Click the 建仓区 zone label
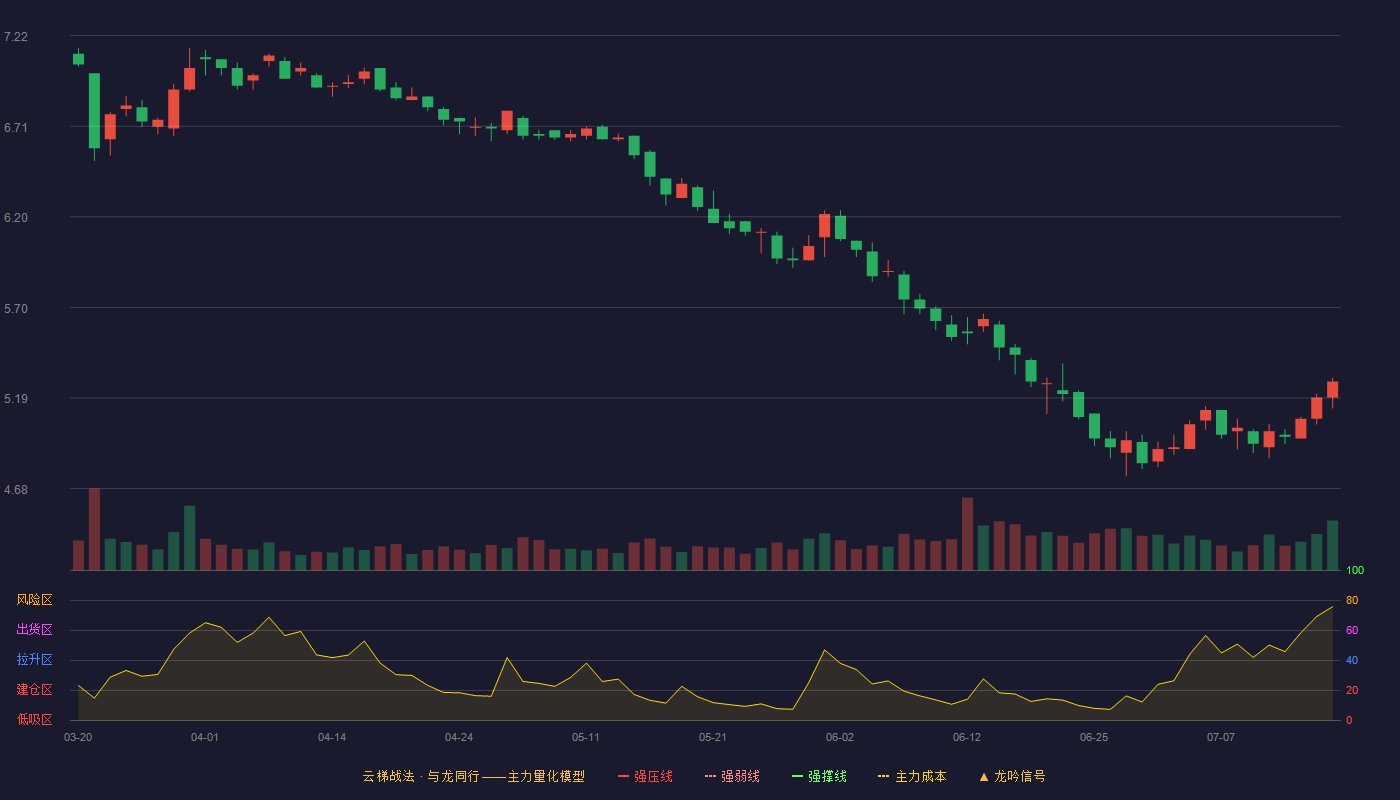 coord(34,690)
